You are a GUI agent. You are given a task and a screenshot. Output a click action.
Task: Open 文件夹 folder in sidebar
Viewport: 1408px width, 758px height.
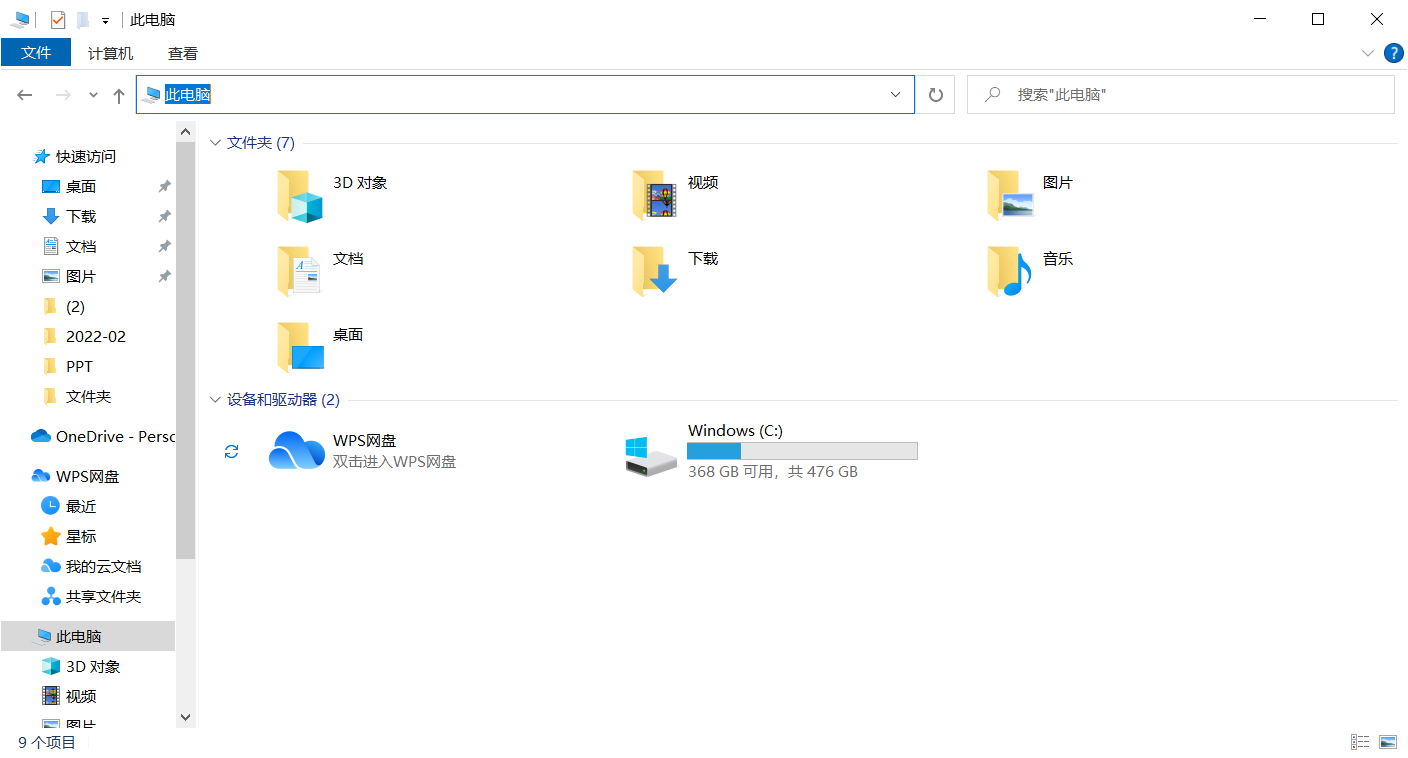click(88, 396)
